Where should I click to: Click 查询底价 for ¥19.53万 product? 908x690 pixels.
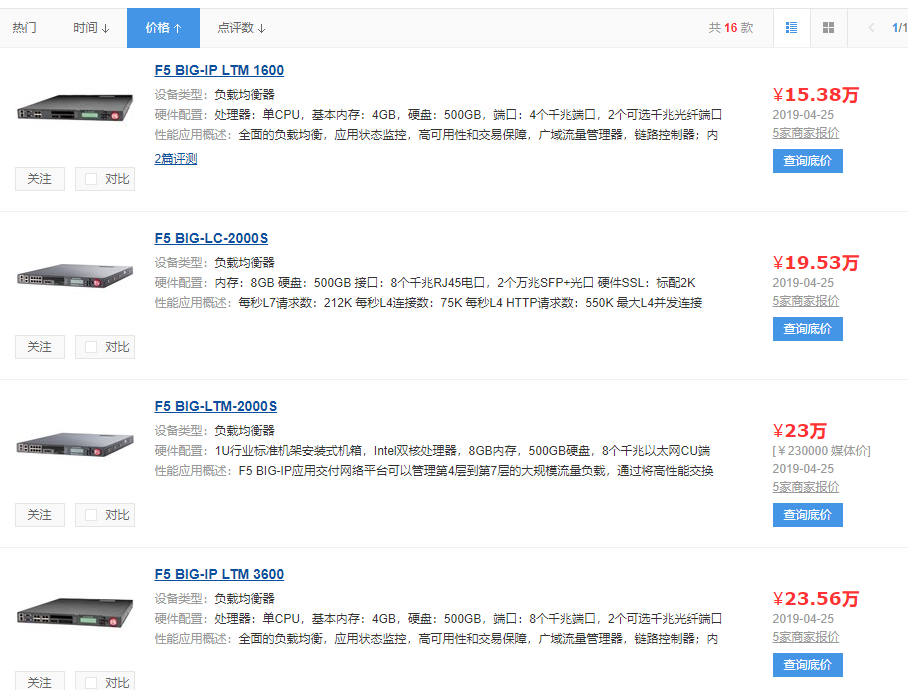(x=807, y=329)
